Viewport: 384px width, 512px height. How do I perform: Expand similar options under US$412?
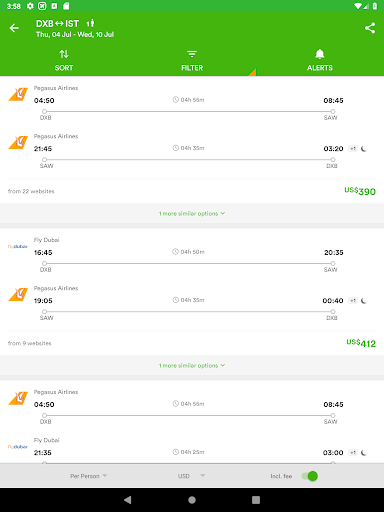192,365
